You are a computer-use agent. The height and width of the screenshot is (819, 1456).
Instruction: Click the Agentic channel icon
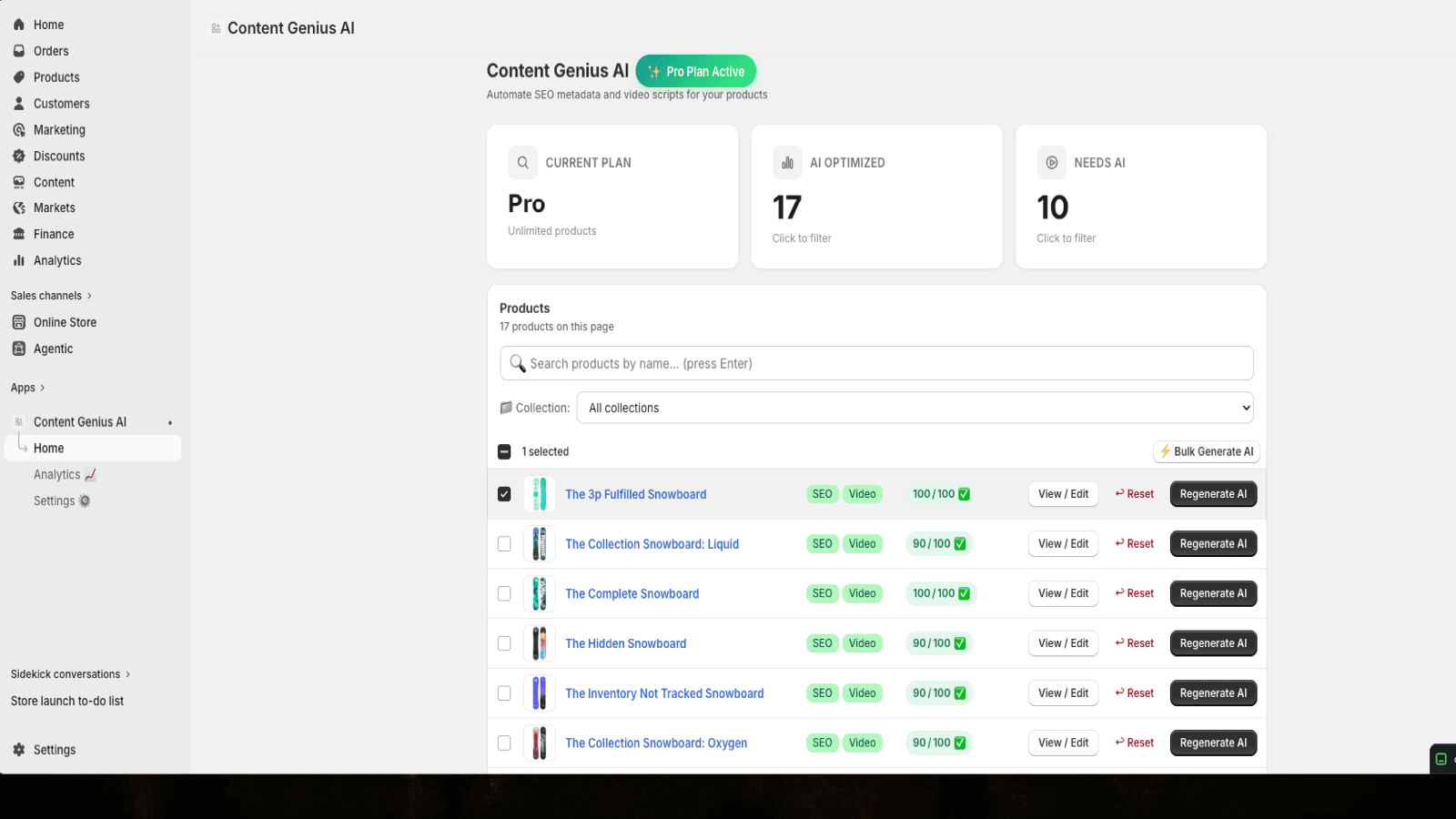tap(19, 349)
